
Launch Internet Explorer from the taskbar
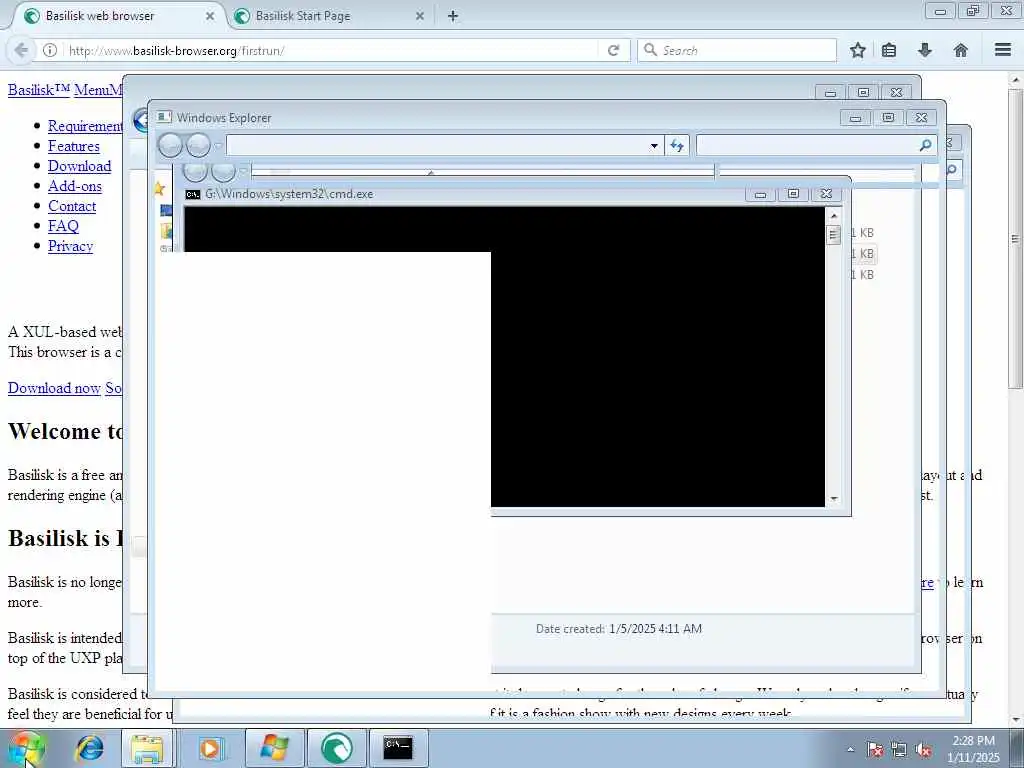tap(90, 748)
